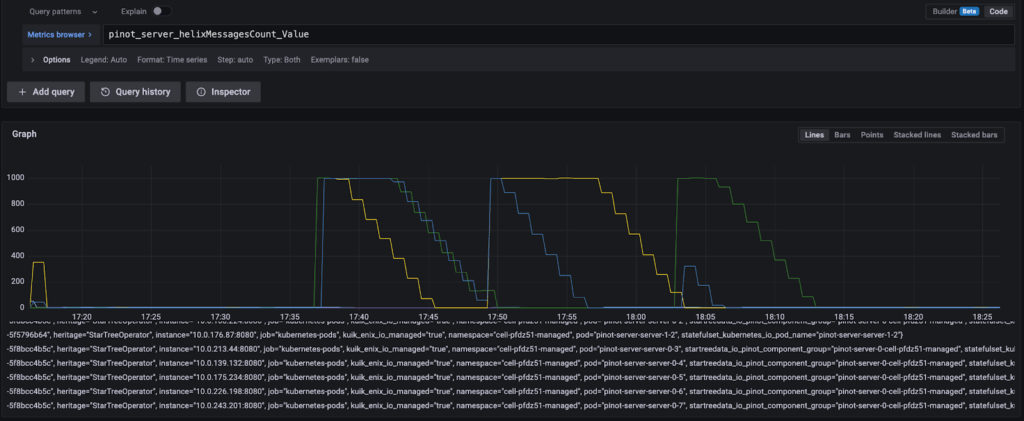This screenshot has height=421, width=1024.
Task: Choose the Stacked lines graph style
Action: click(x=917, y=134)
